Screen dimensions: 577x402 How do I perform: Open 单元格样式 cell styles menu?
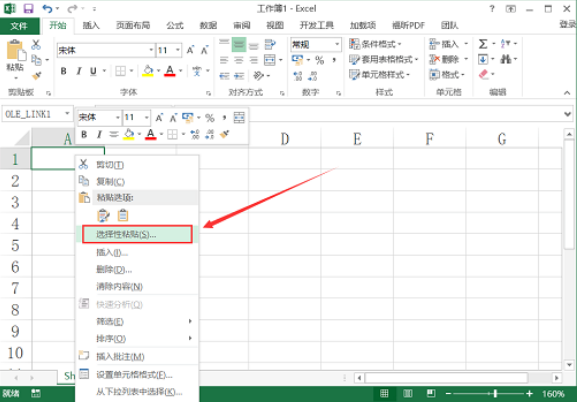(x=380, y=75)
